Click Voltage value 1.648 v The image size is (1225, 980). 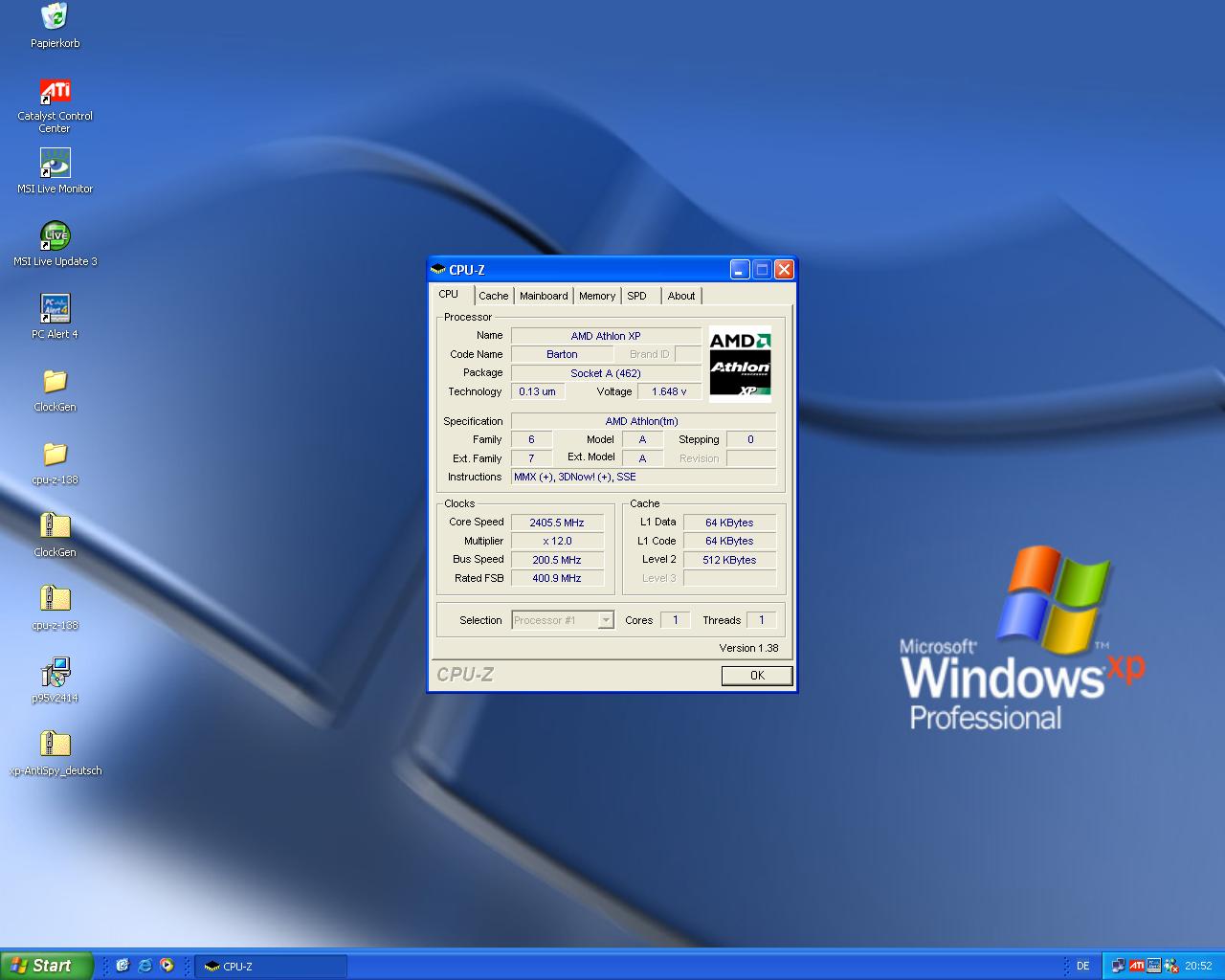point(669,391)
